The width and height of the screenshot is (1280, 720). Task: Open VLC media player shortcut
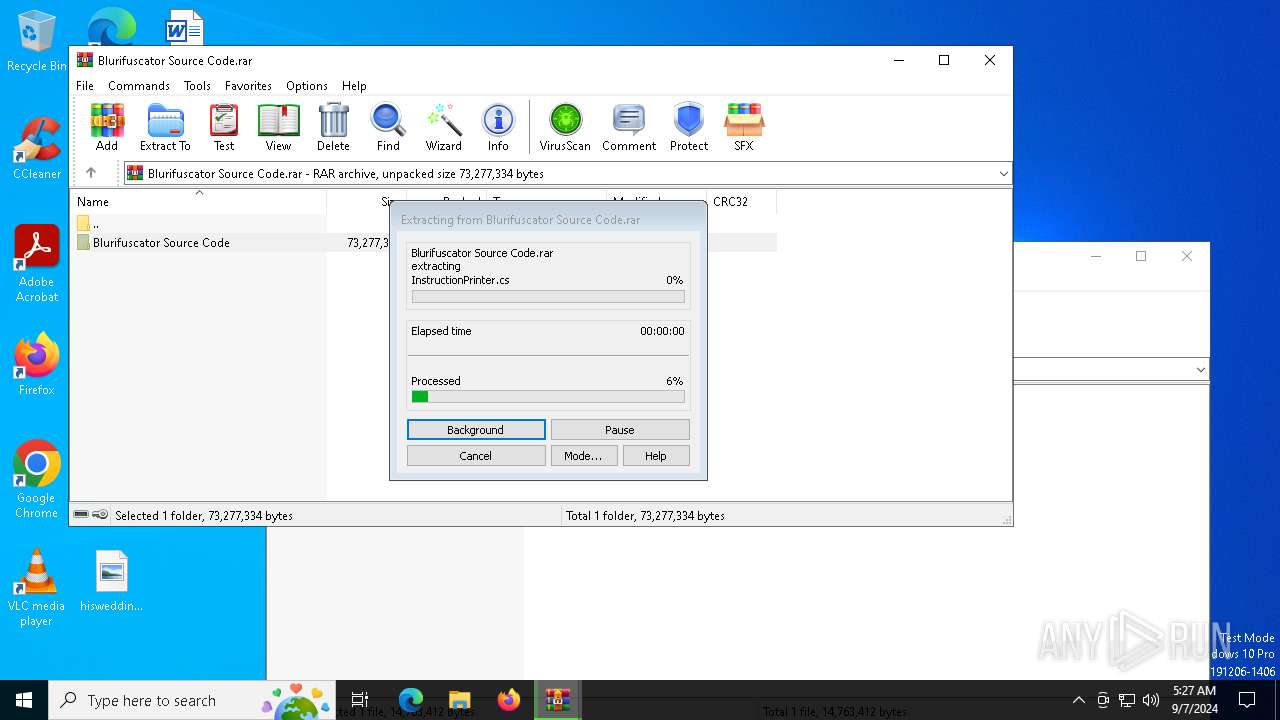coord(37,588)
